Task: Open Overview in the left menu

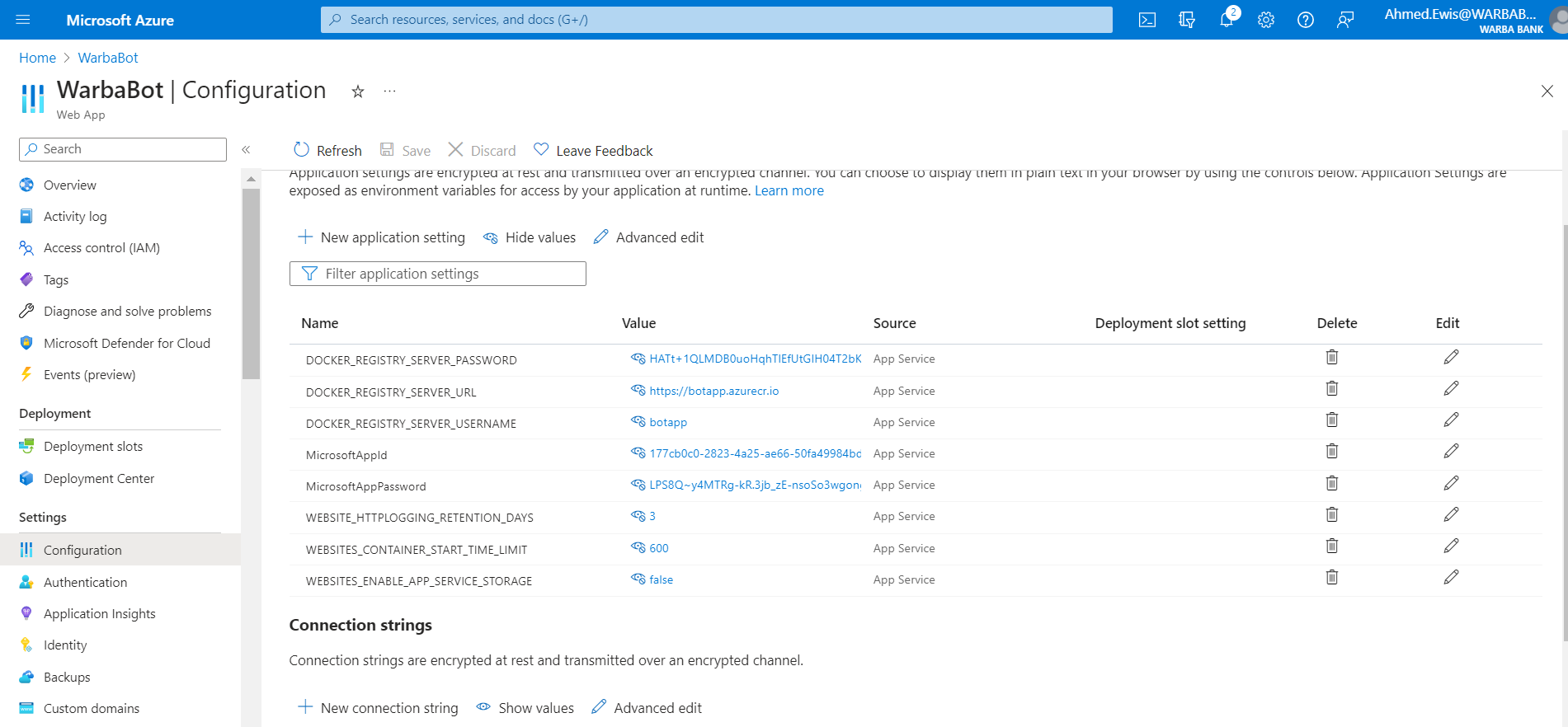Action: point(69,185)
